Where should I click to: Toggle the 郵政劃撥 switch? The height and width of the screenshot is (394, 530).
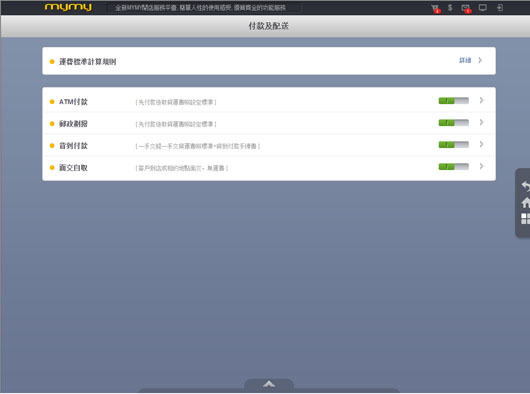coord(453,123)
